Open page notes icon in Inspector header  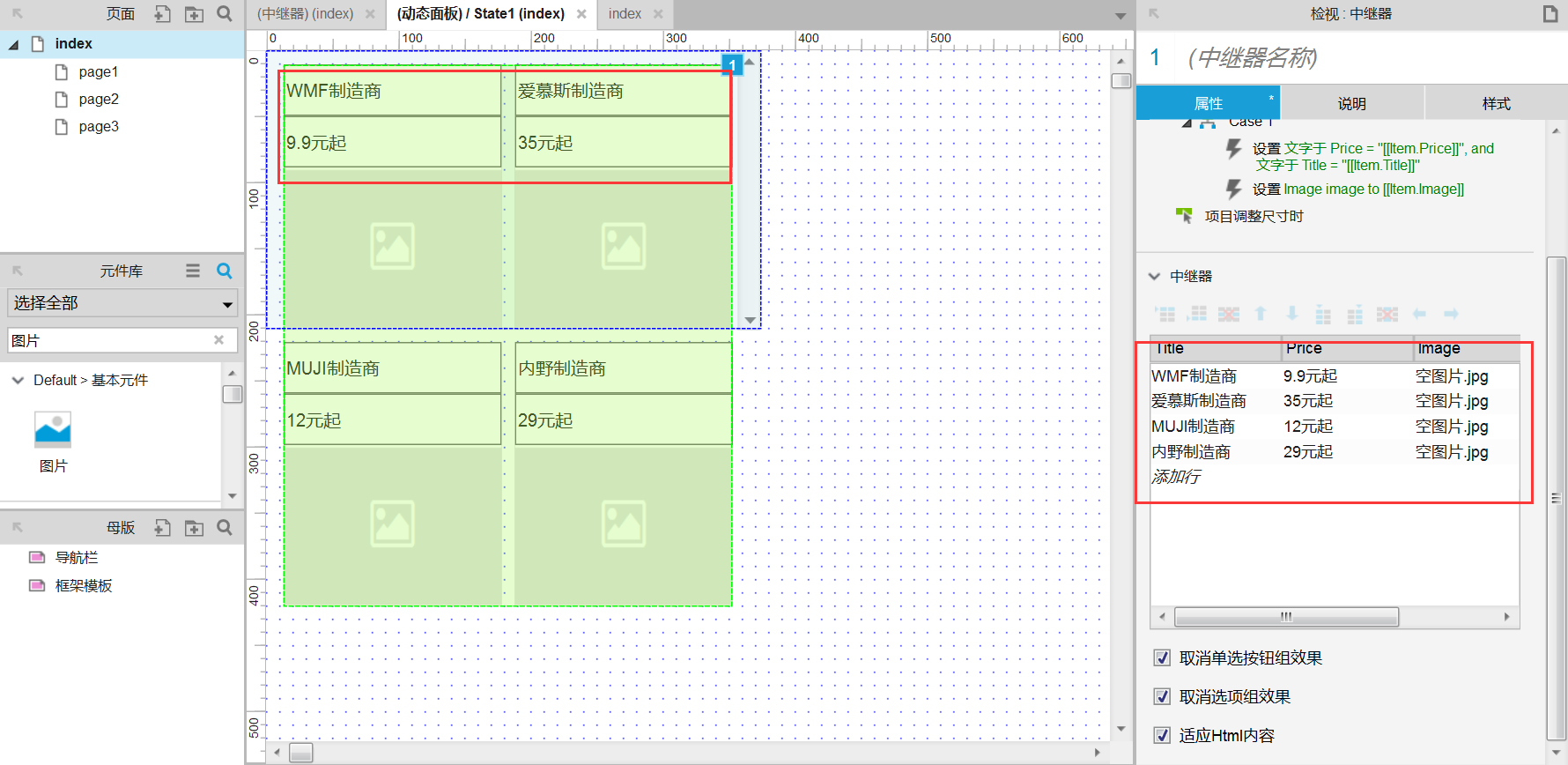click(1550, 13)
